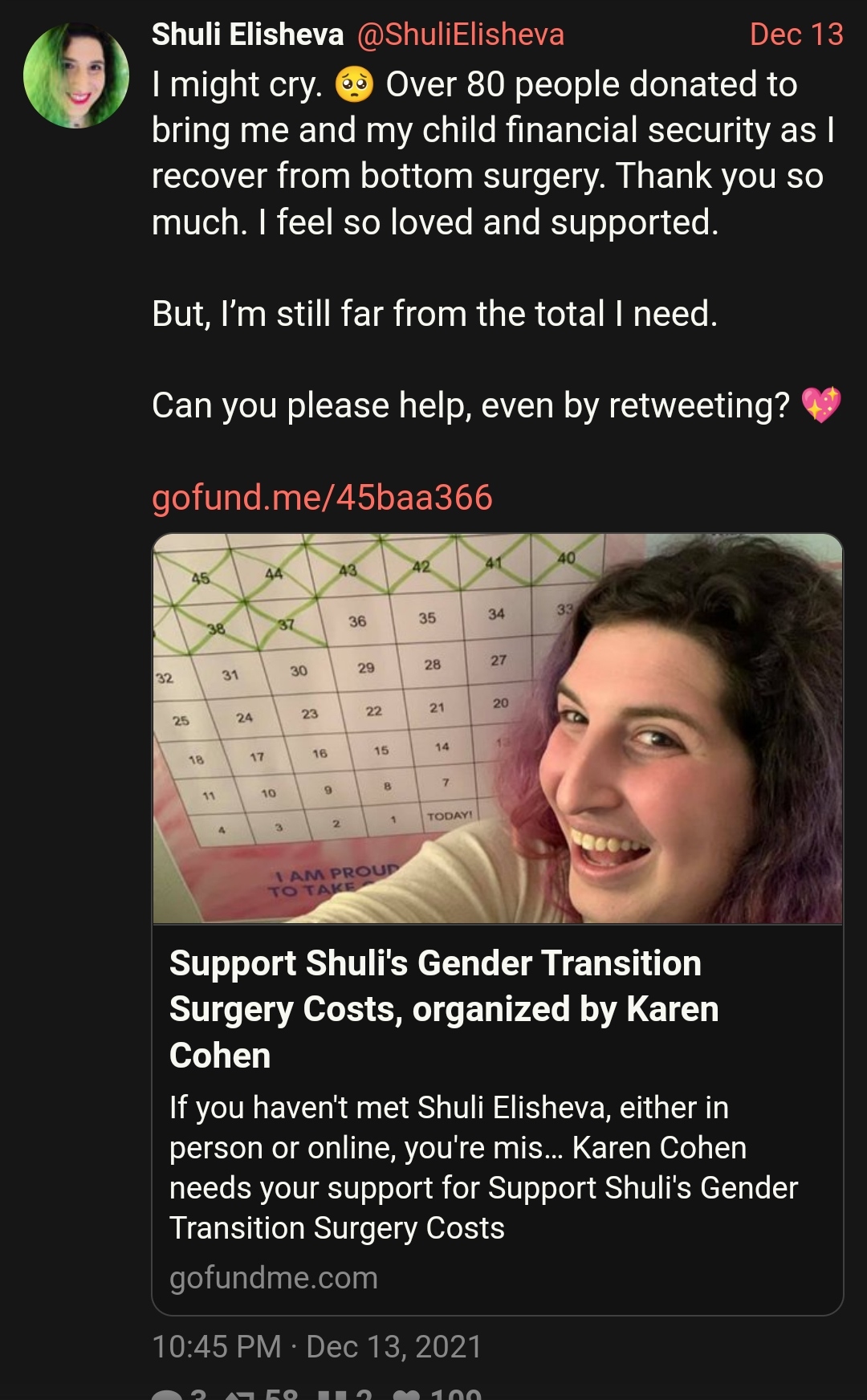The width and height of the screenshot is (867, 1400).
Task: Tap the quote tweets icon showing 2
Action: click(332, 1394)
